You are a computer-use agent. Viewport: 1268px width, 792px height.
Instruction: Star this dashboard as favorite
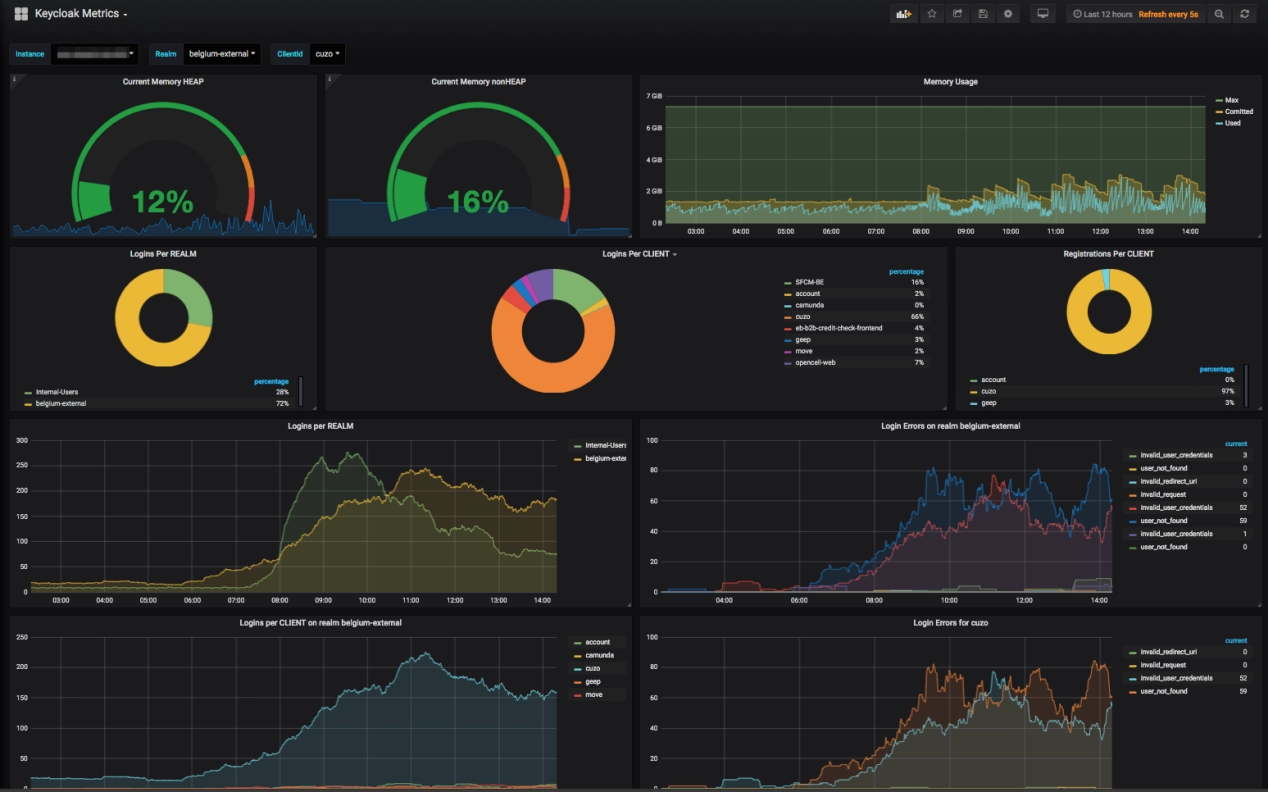coord(932,14)
